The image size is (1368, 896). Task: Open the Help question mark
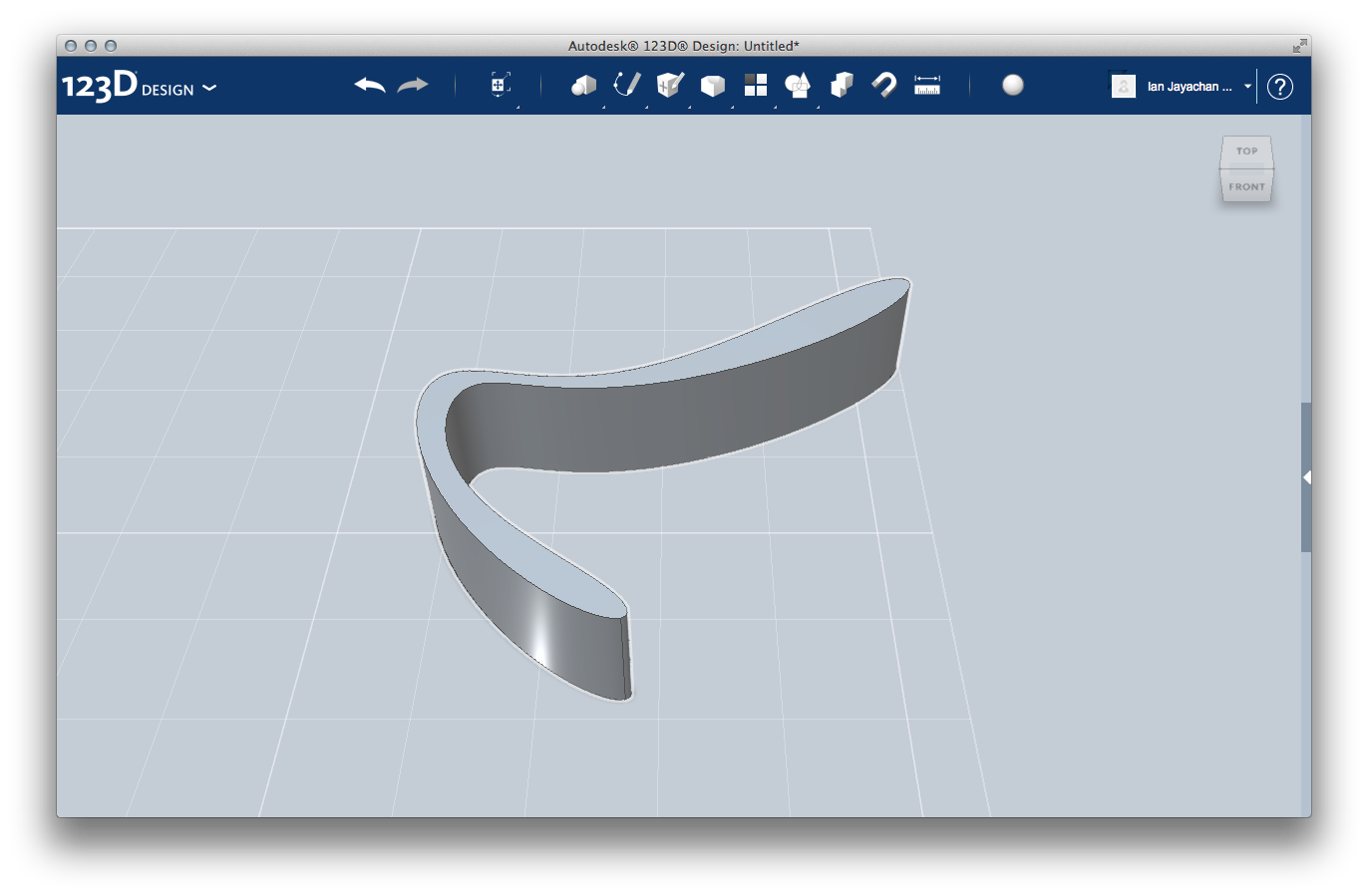coord(1281,86)
